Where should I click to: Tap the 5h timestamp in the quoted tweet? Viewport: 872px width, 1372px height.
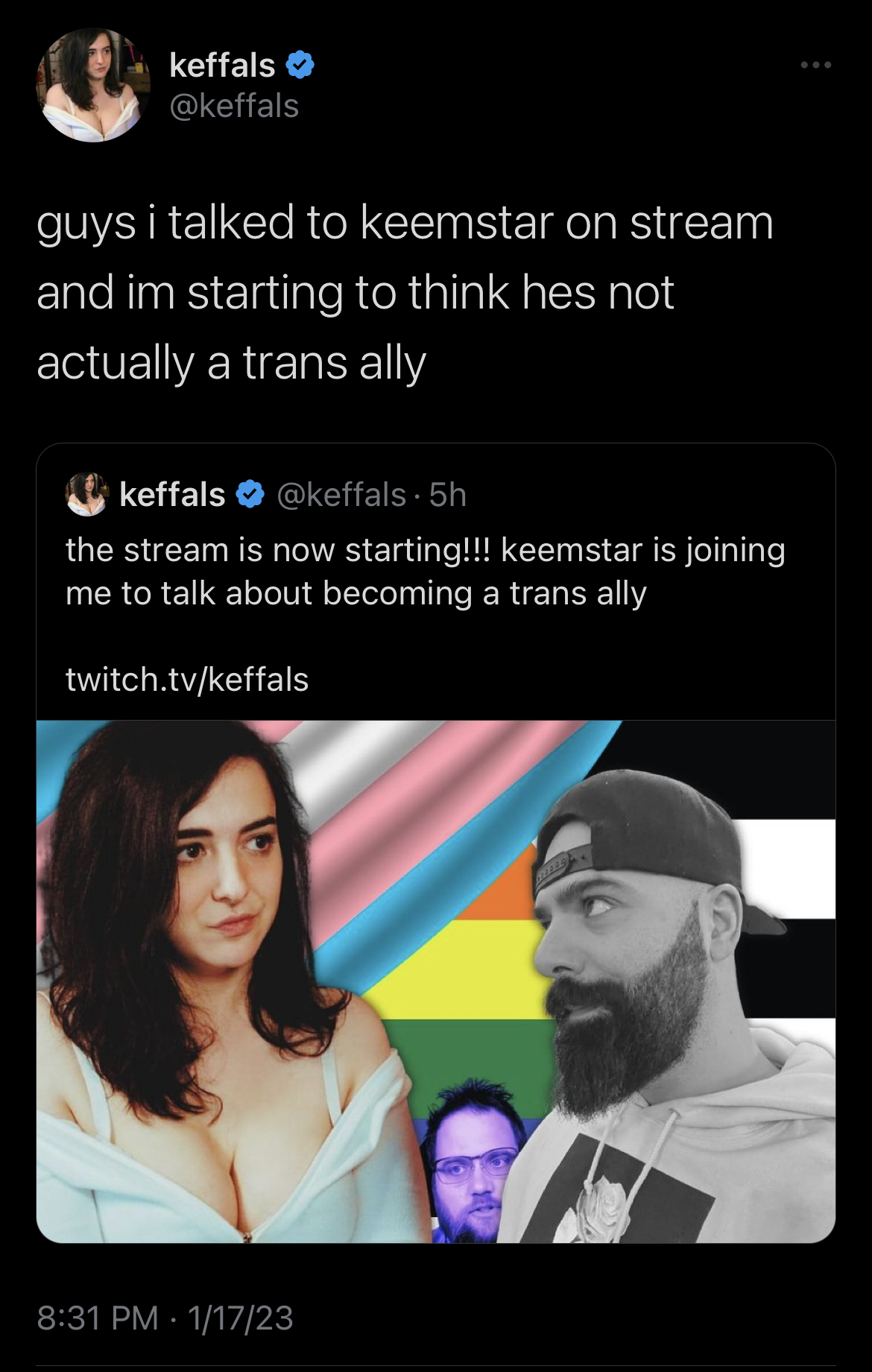click(448, 495)
